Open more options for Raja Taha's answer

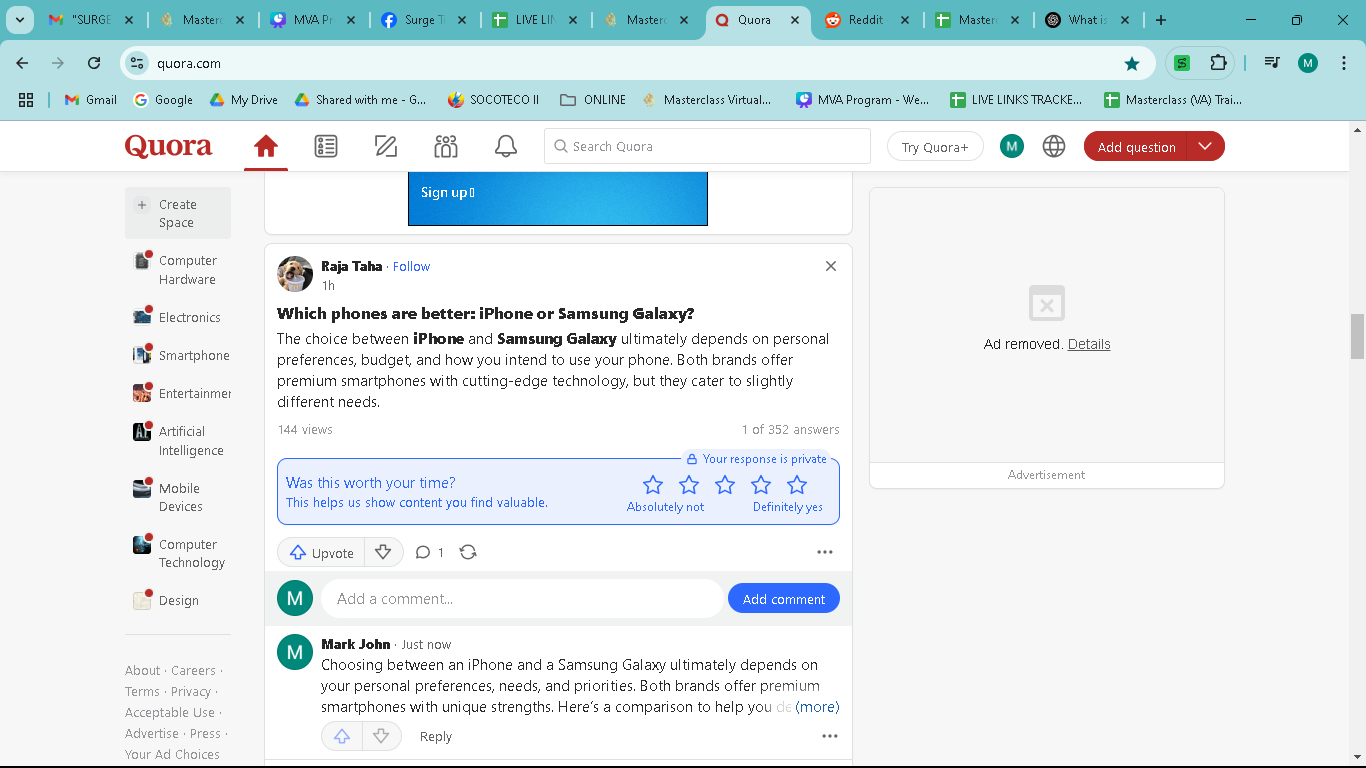point(825,552)
